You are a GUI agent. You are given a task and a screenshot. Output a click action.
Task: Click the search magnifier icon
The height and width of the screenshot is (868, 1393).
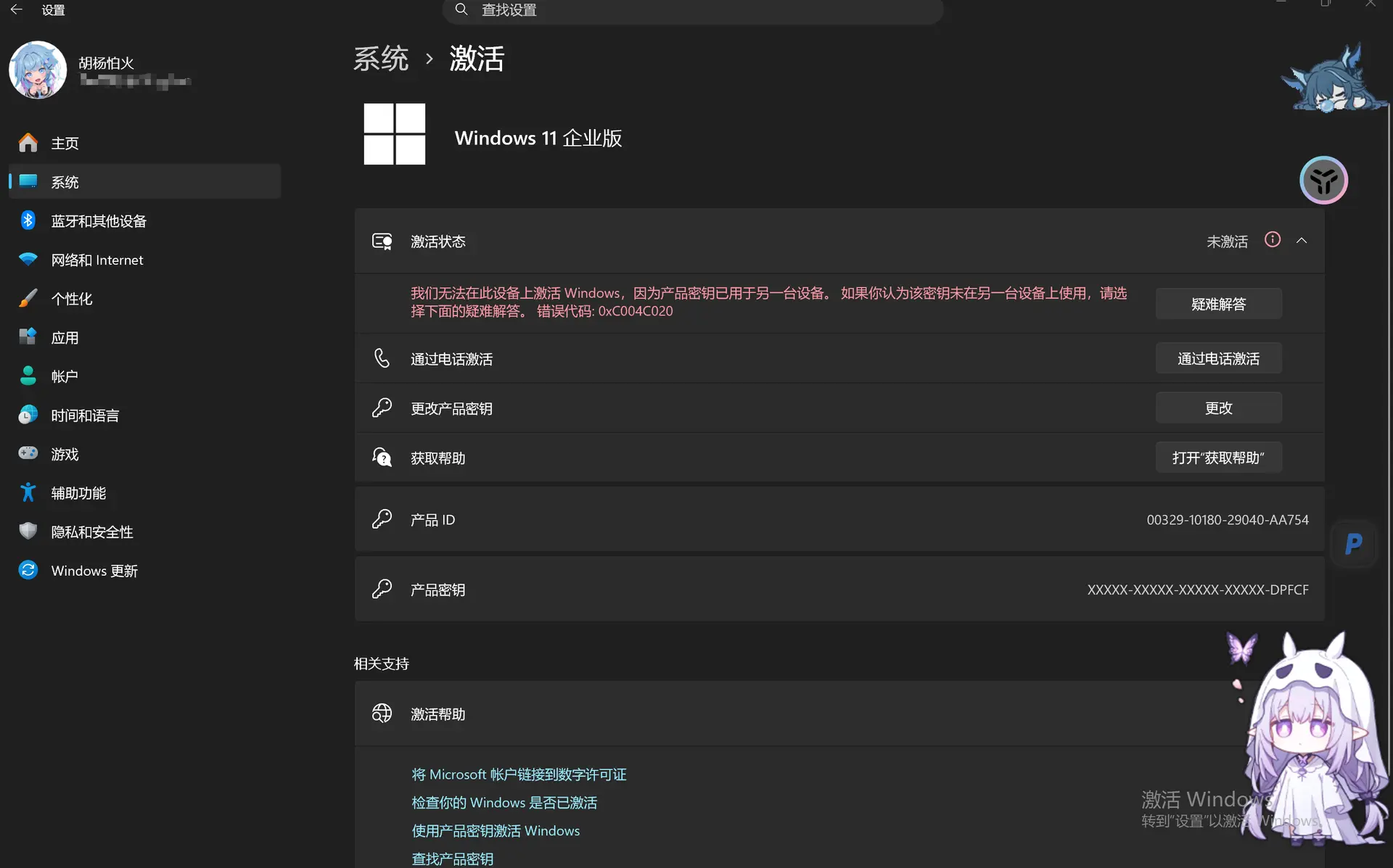pyautogui.click(x=461, y=9)
